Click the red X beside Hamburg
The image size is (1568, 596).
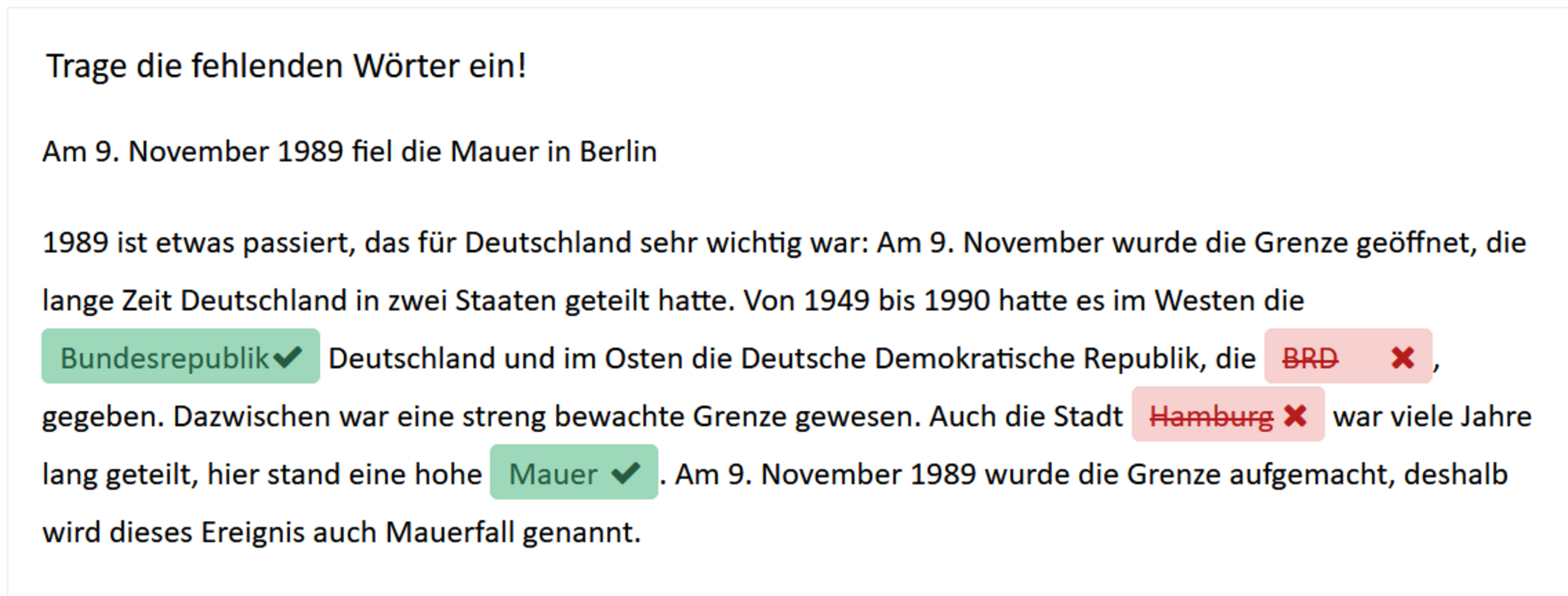click(1294, 416)
